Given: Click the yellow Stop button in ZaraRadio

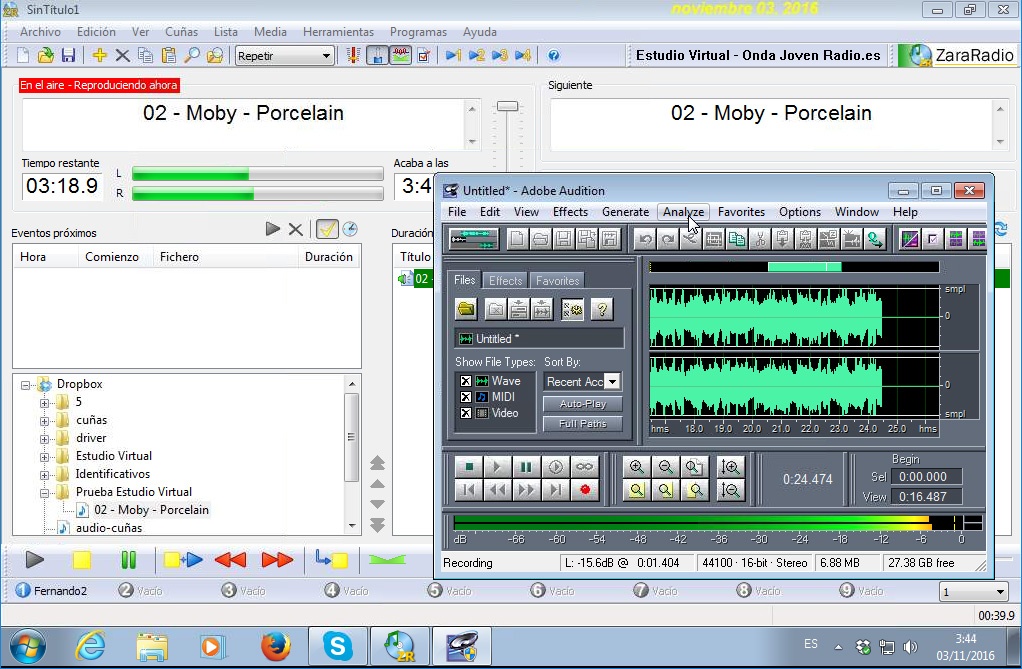Looking at the screenshot, I should pos(81,559).
